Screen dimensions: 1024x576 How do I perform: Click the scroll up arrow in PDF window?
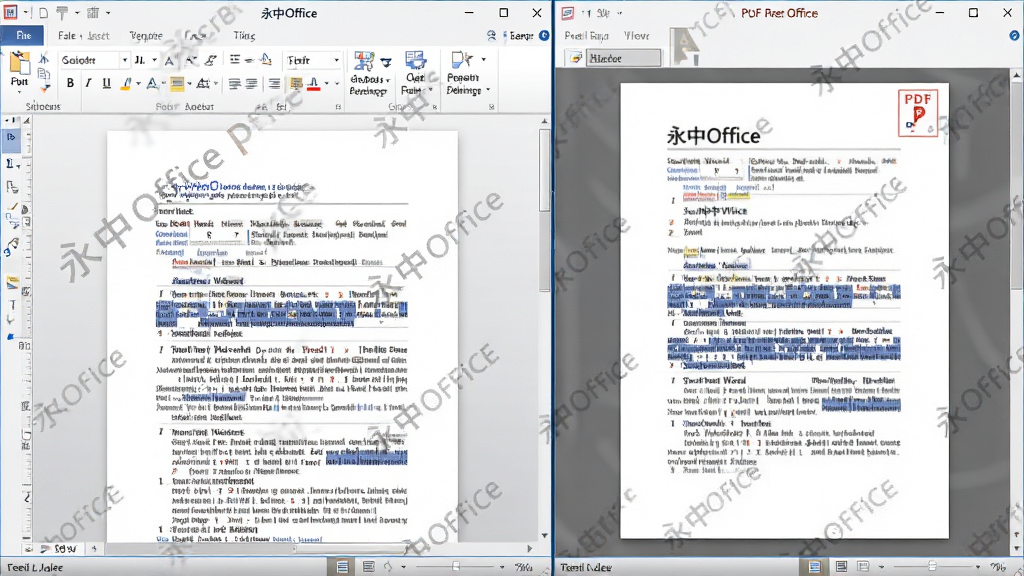(1017, 75)
